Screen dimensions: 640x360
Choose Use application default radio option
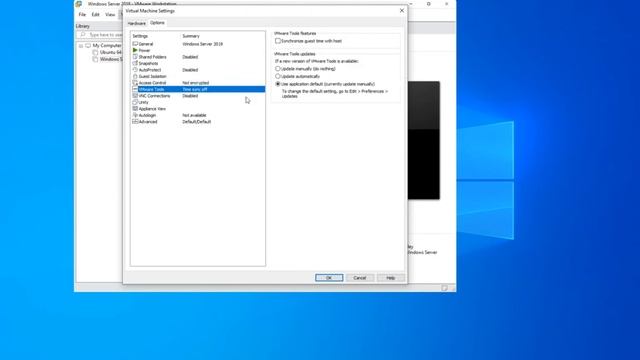[x=278, y=84]
